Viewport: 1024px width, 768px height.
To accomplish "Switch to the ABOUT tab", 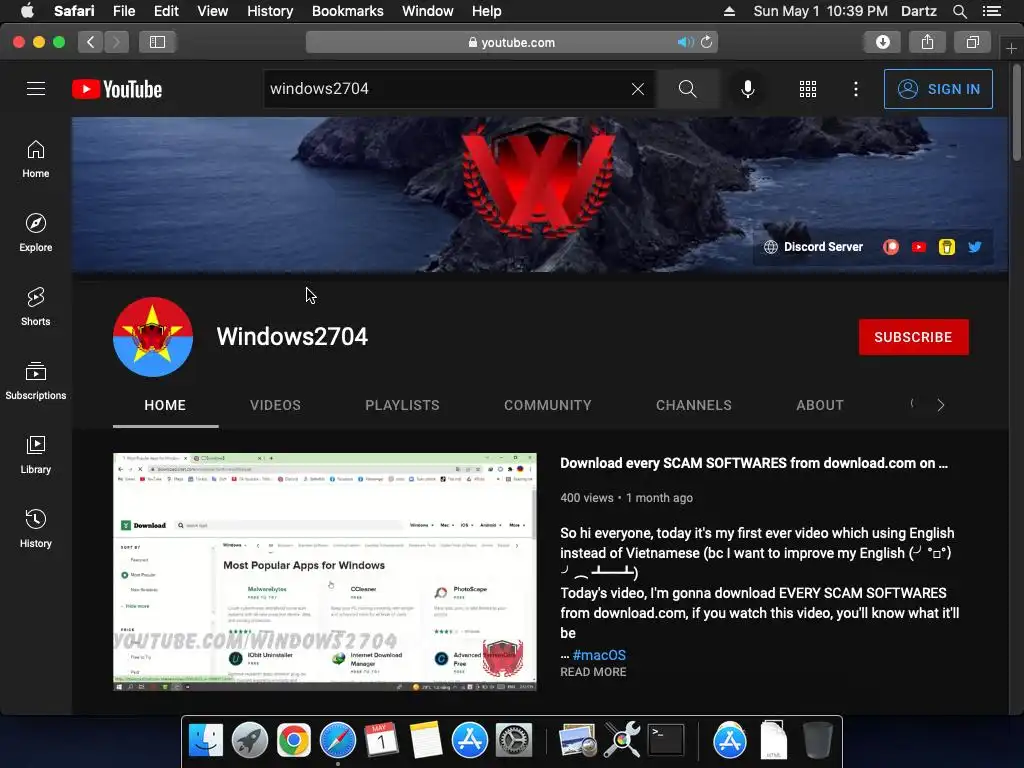I will click(x=820, y=406).
